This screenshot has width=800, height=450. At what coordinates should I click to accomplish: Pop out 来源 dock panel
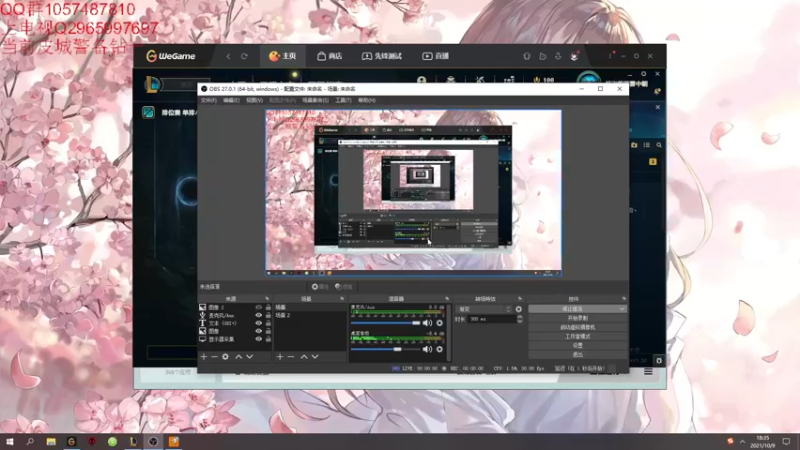click(267, 298)
